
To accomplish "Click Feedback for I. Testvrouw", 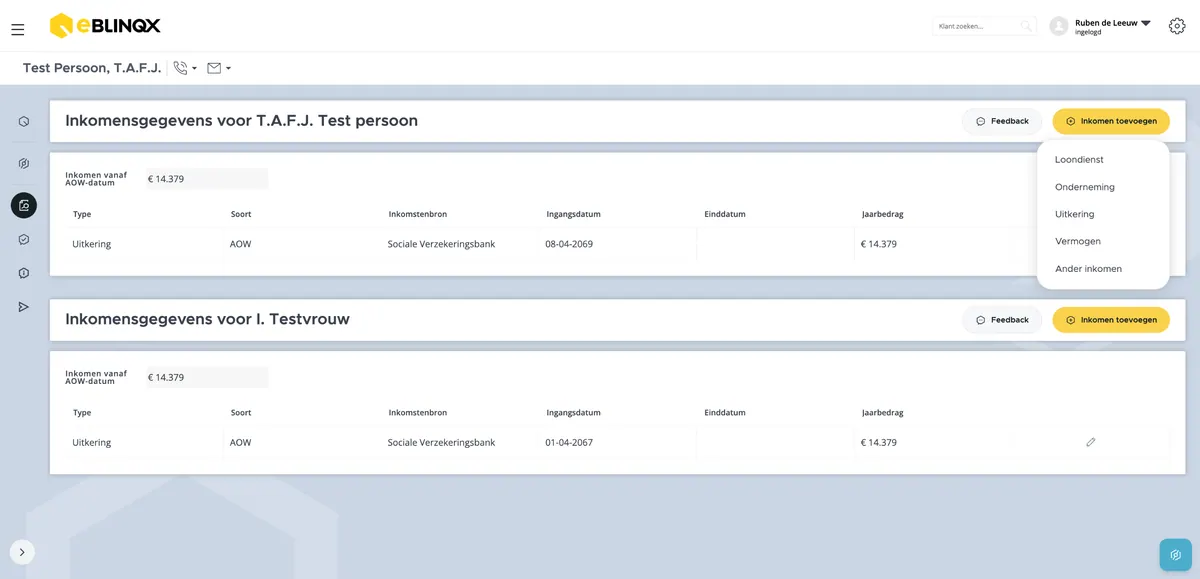I will pos(1002,320).
